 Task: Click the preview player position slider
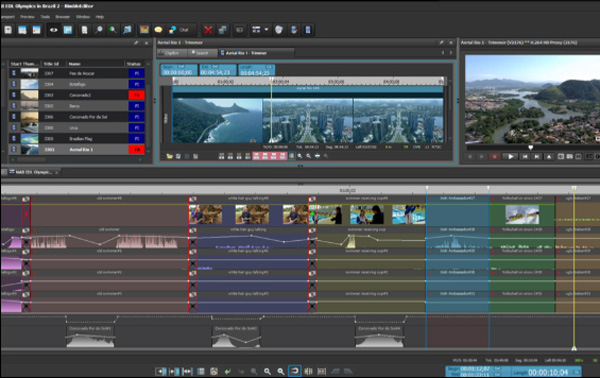pos(530,147)
